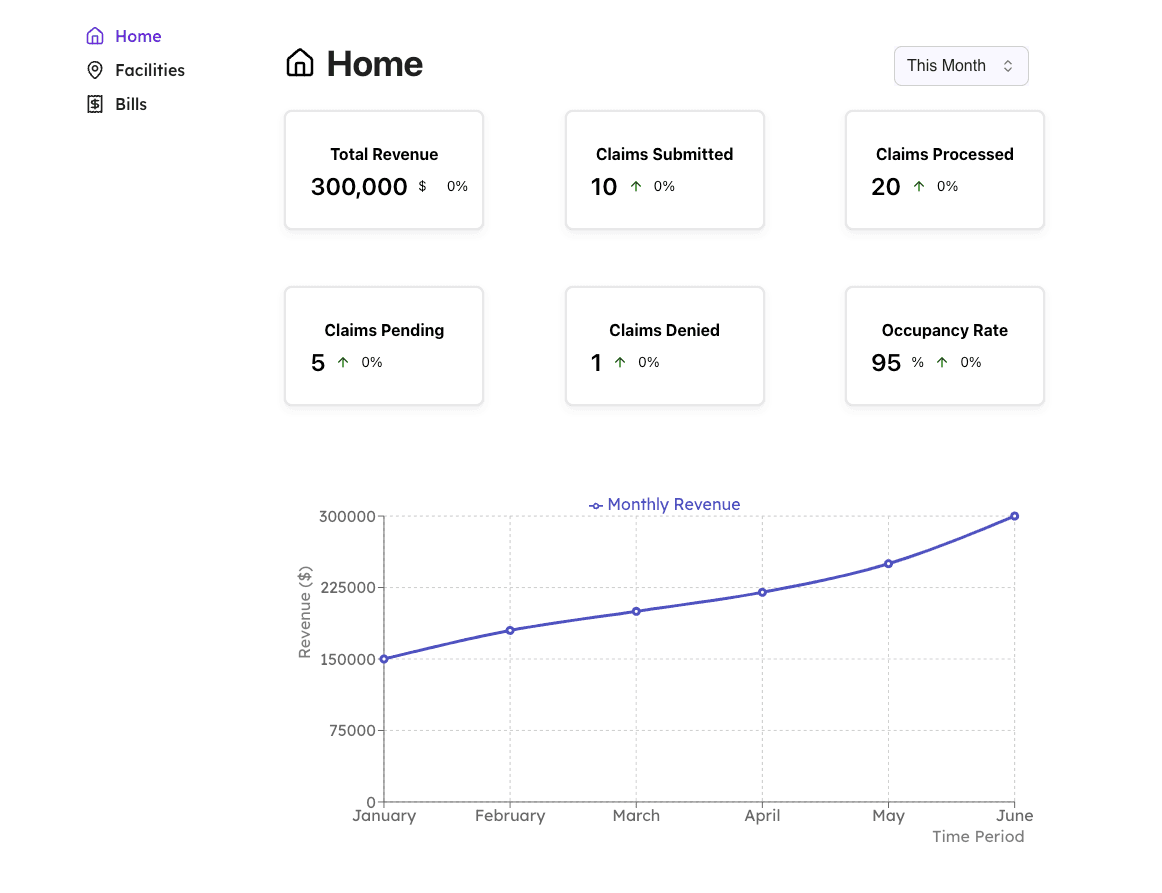Viewport: 1162px width, 893px height.
Task: Click the January data point on the chart
Action: pyautogui.click(x=384, y=659)
